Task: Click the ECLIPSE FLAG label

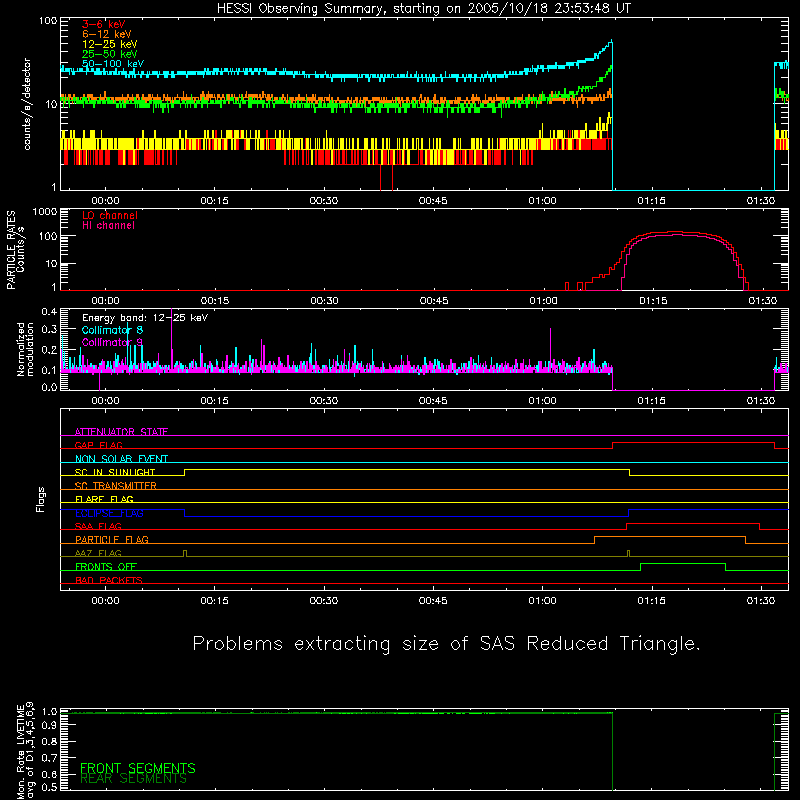Action: point(109,513)
